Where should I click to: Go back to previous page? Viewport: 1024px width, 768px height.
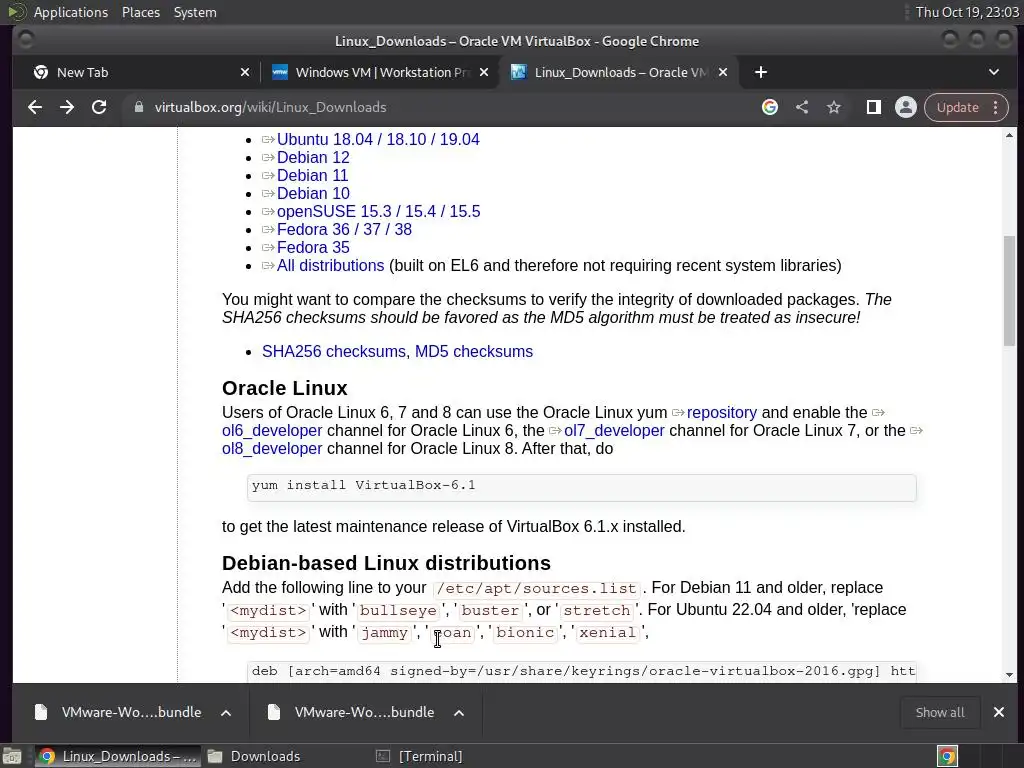[x=35, y=107]
